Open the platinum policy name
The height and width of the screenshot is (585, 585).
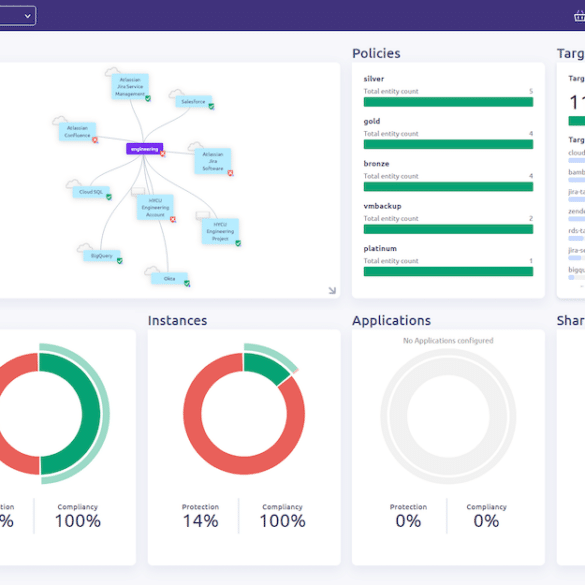pyautogui.click(x=380, y=248)
